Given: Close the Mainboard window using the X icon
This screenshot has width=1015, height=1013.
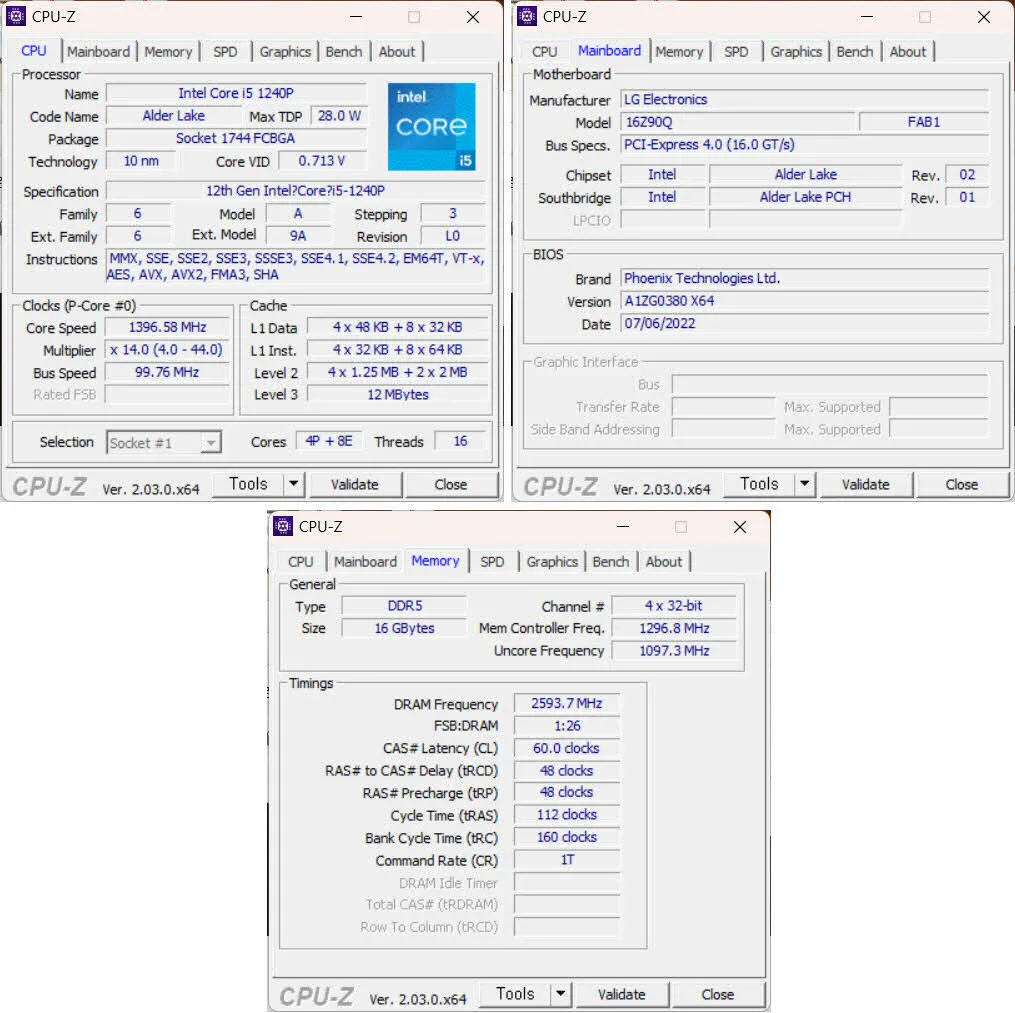Looking at the screenshot, I should click(x=984, y=17).
